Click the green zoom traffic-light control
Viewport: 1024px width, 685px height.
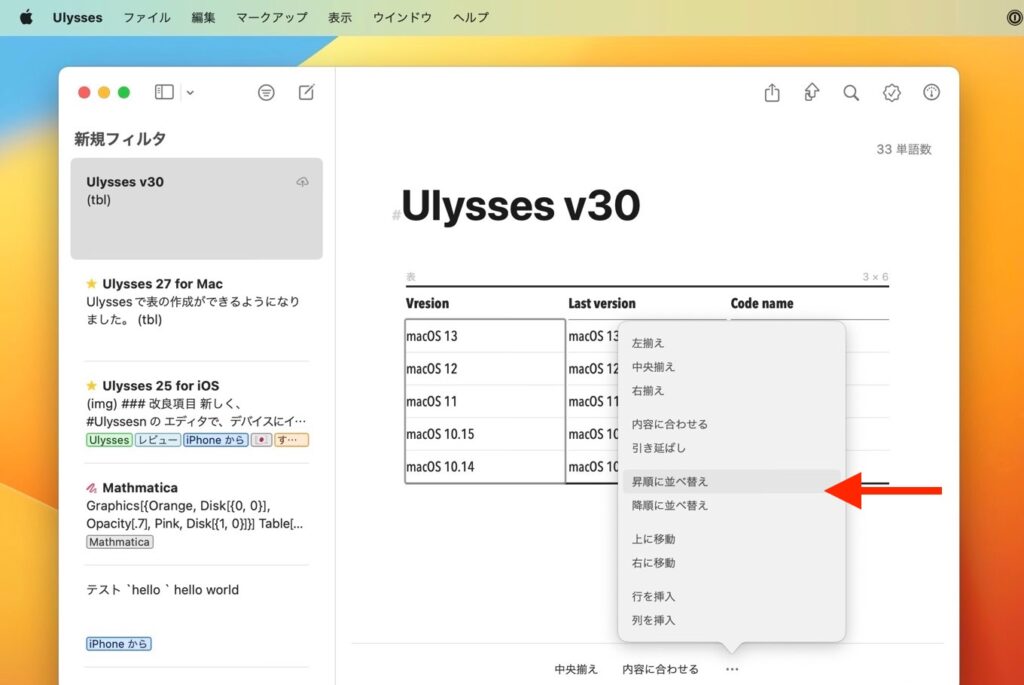[x=123, y=91]
